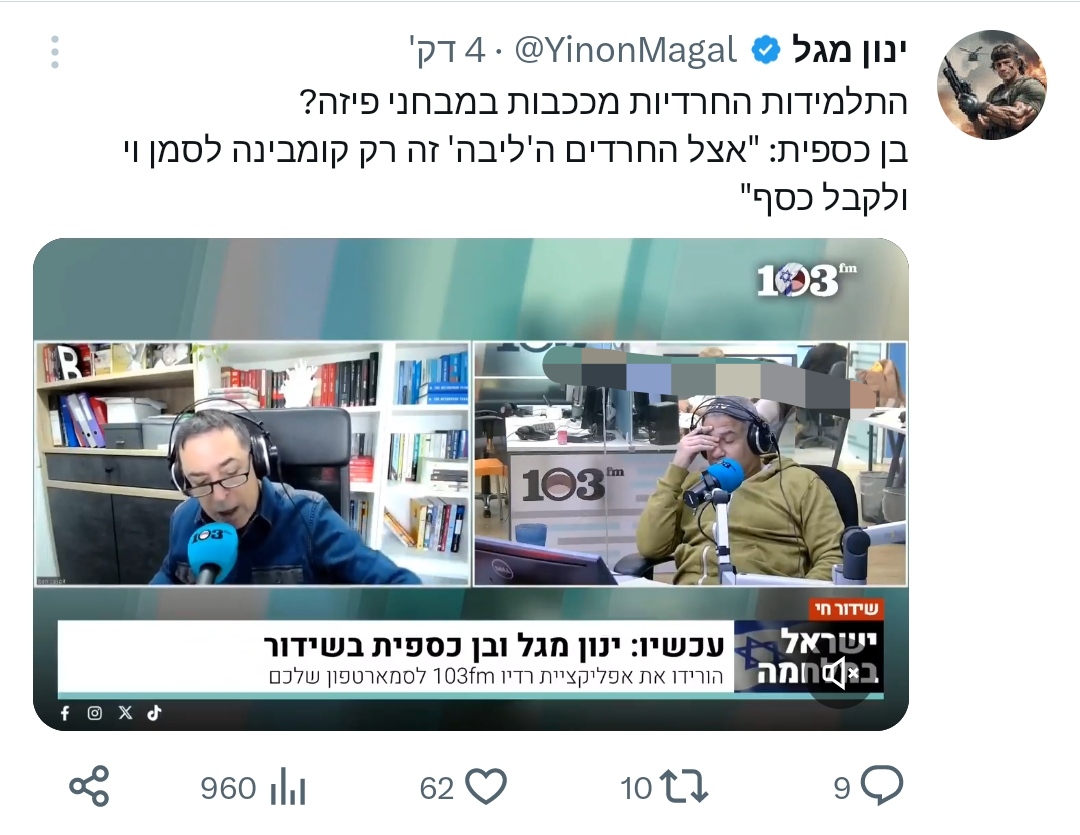
Task: Open the three-dot more options menu
Action: coord(54,52)
